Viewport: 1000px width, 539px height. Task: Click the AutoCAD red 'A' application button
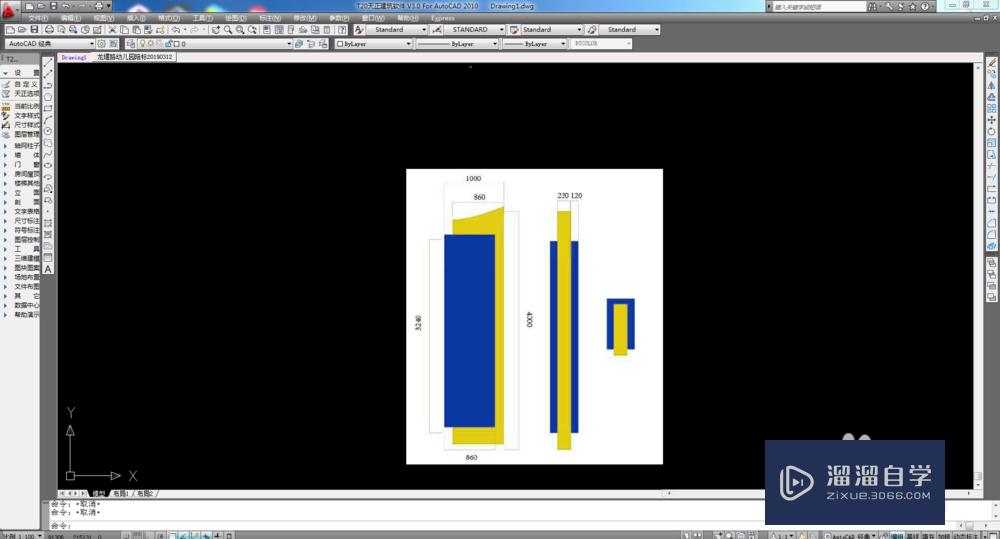(10, 8)
